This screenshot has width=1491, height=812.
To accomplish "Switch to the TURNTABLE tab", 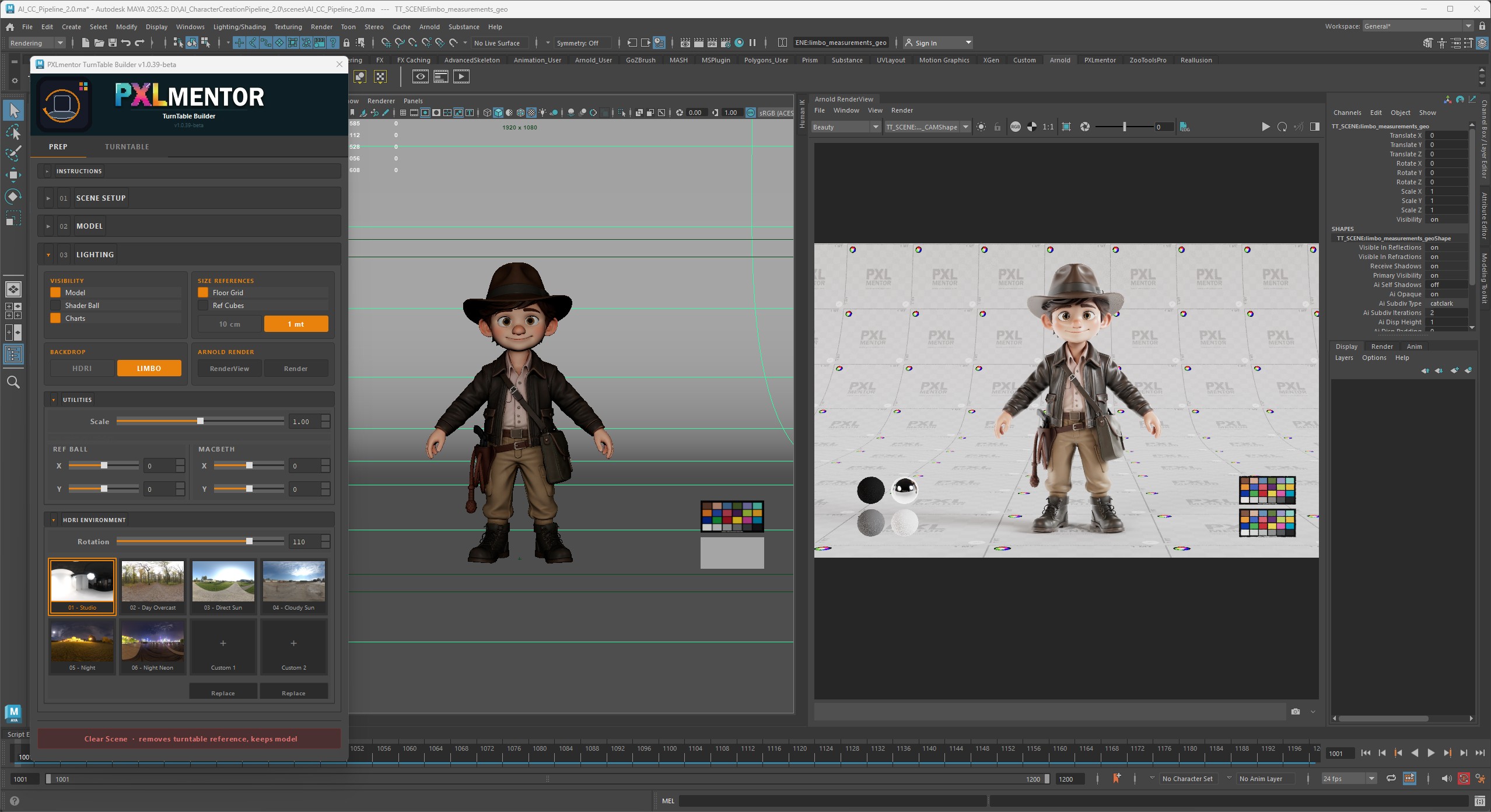I will pyautogui.click(x=127, y=146).
